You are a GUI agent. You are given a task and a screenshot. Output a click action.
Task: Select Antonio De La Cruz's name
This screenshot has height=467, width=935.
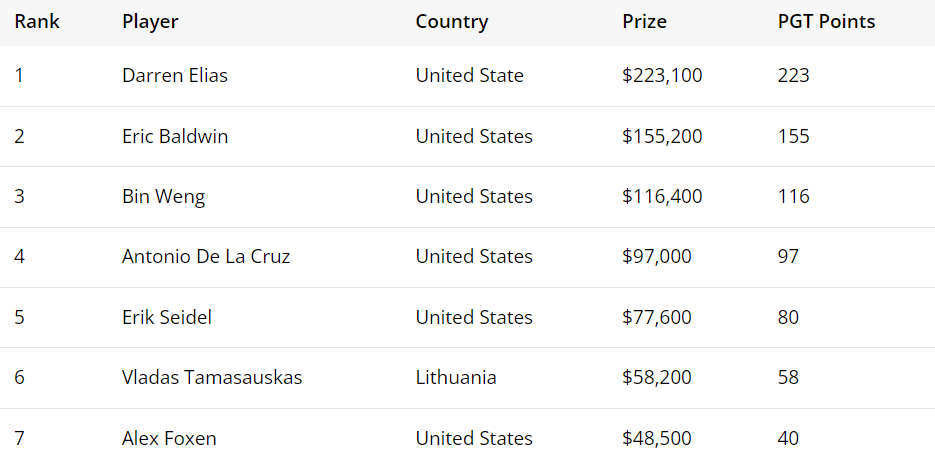[x=206, y=257]
